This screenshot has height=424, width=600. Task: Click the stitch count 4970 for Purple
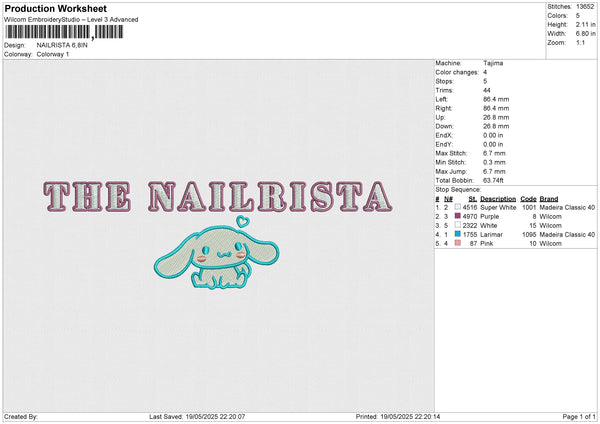click(470, 217)
